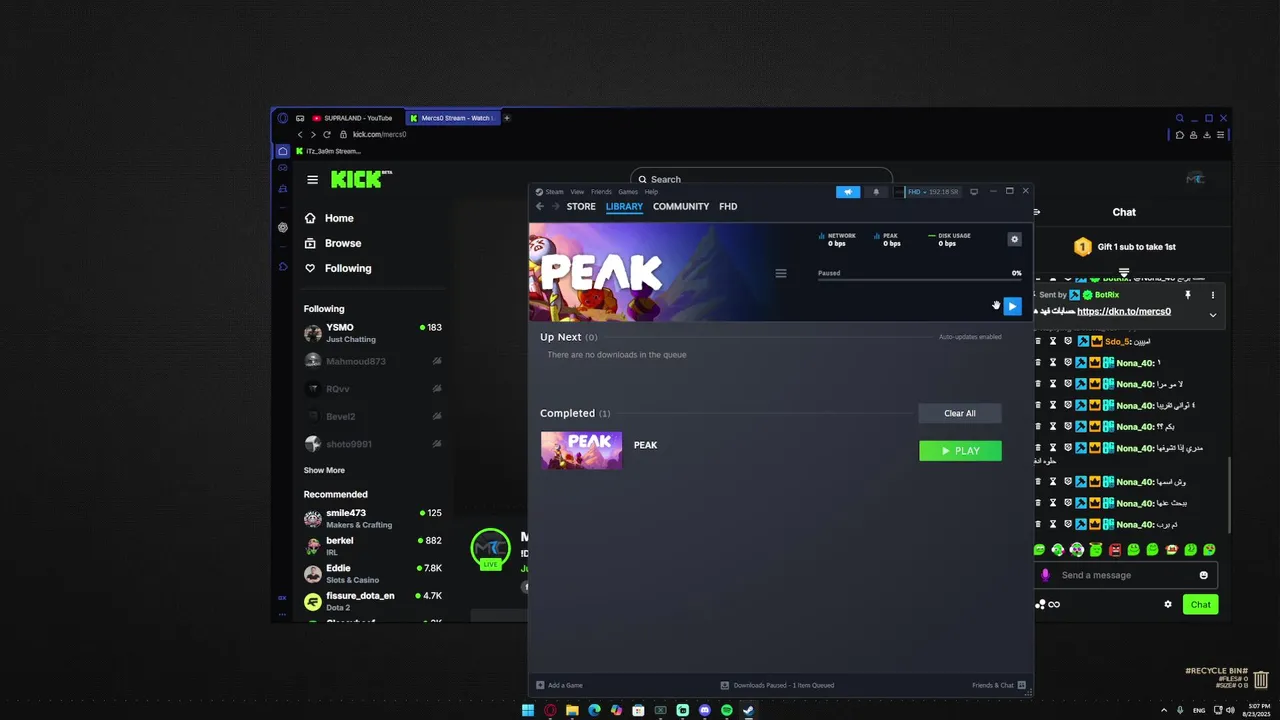This screenshot has width=1280, height=720.
Task: Open Opera downloads icon in toolbar
Action: coord(1208,135)
